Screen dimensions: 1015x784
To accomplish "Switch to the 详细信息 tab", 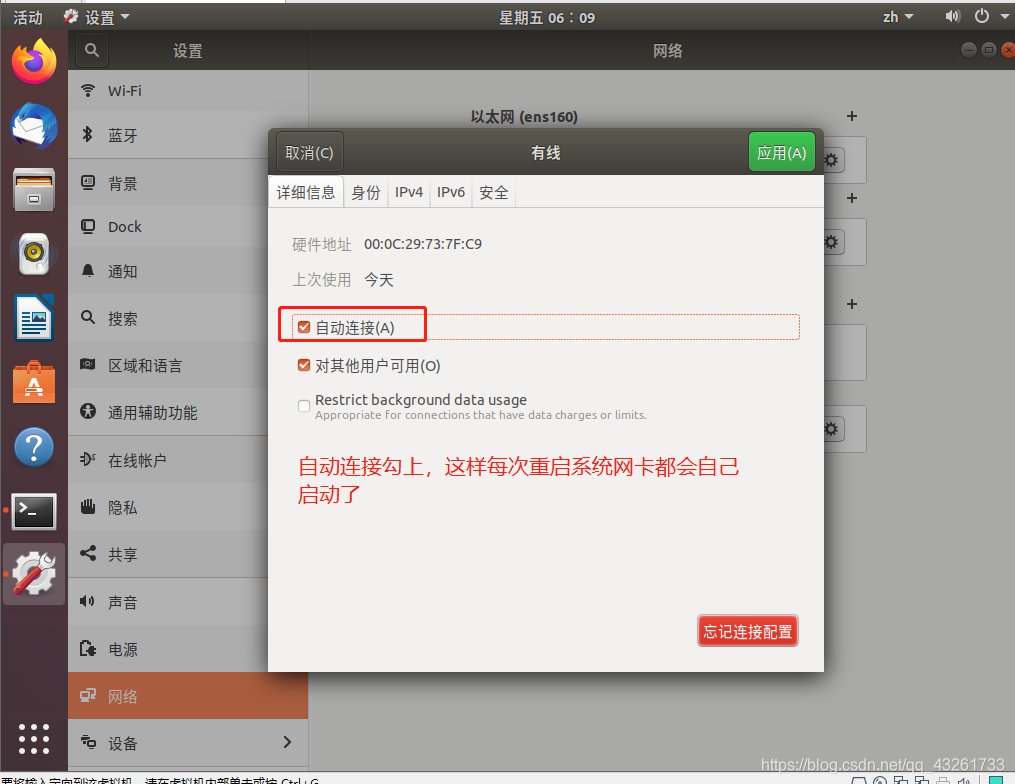I will coord(306,192).
